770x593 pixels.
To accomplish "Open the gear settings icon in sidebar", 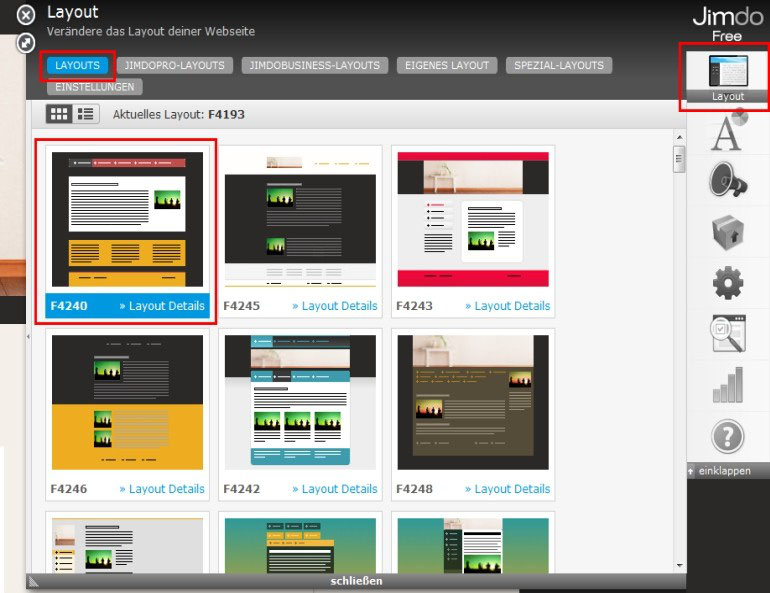I will tap(728, 283).
